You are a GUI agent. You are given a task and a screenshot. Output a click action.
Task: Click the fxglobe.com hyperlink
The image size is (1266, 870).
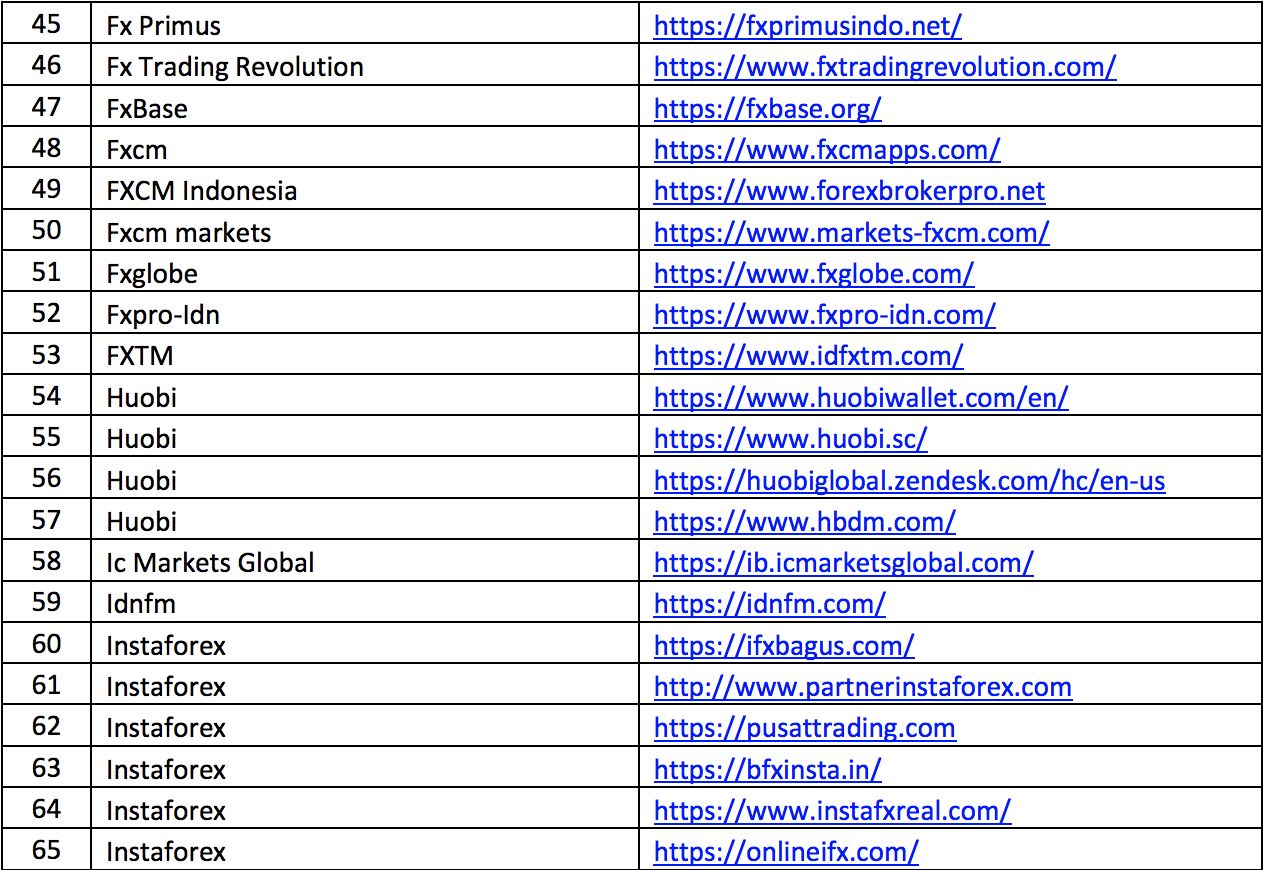pyautogui.click(x=814, y=274)
